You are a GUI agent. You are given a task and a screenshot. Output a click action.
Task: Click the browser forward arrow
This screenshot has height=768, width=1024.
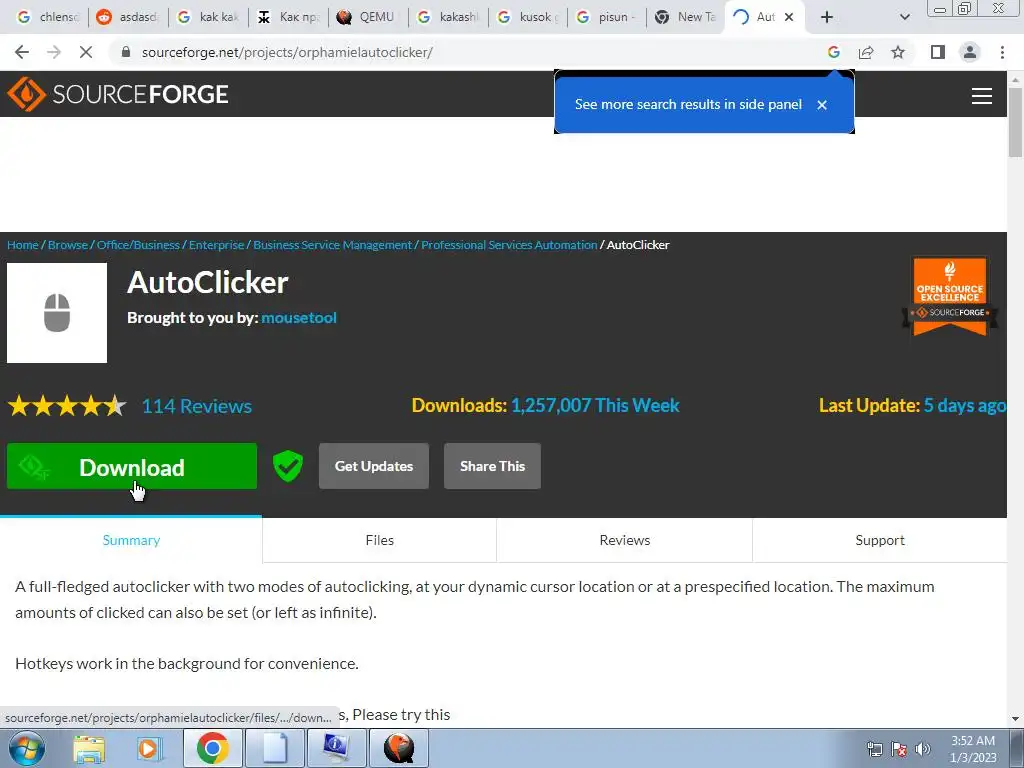[54, 52]
